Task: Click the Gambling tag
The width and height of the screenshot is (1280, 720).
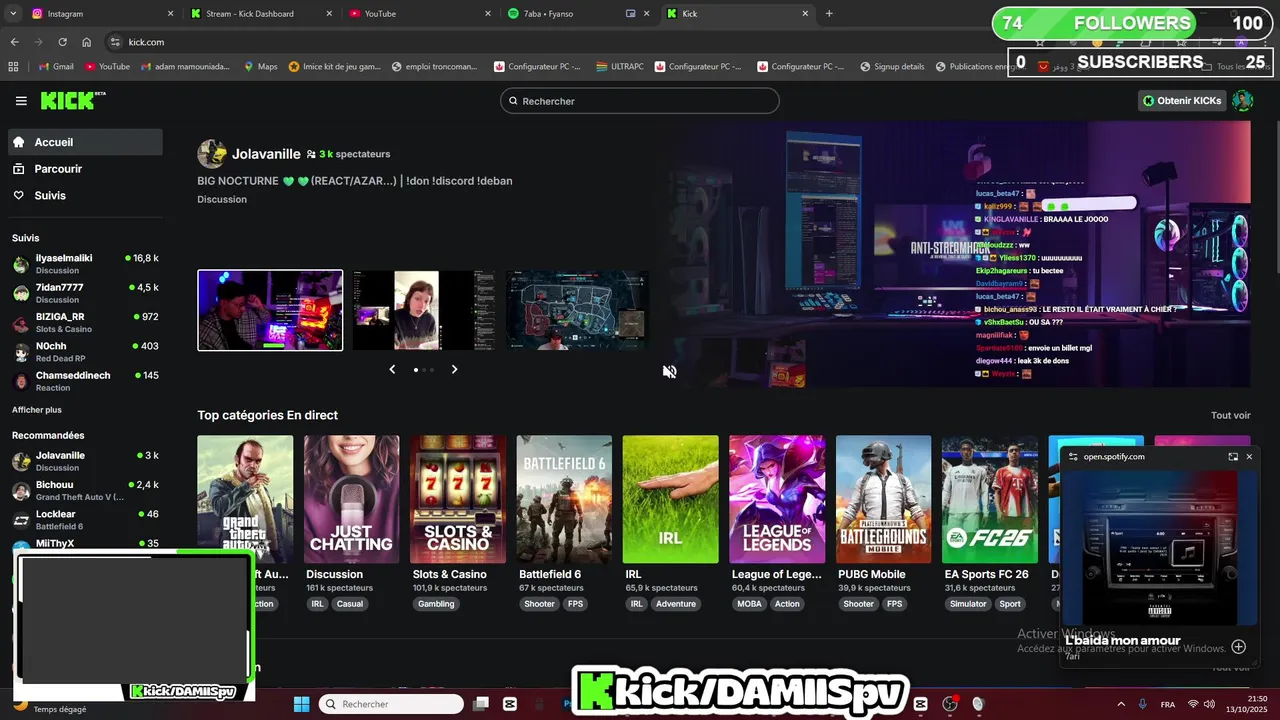Action: pos(436,604)
